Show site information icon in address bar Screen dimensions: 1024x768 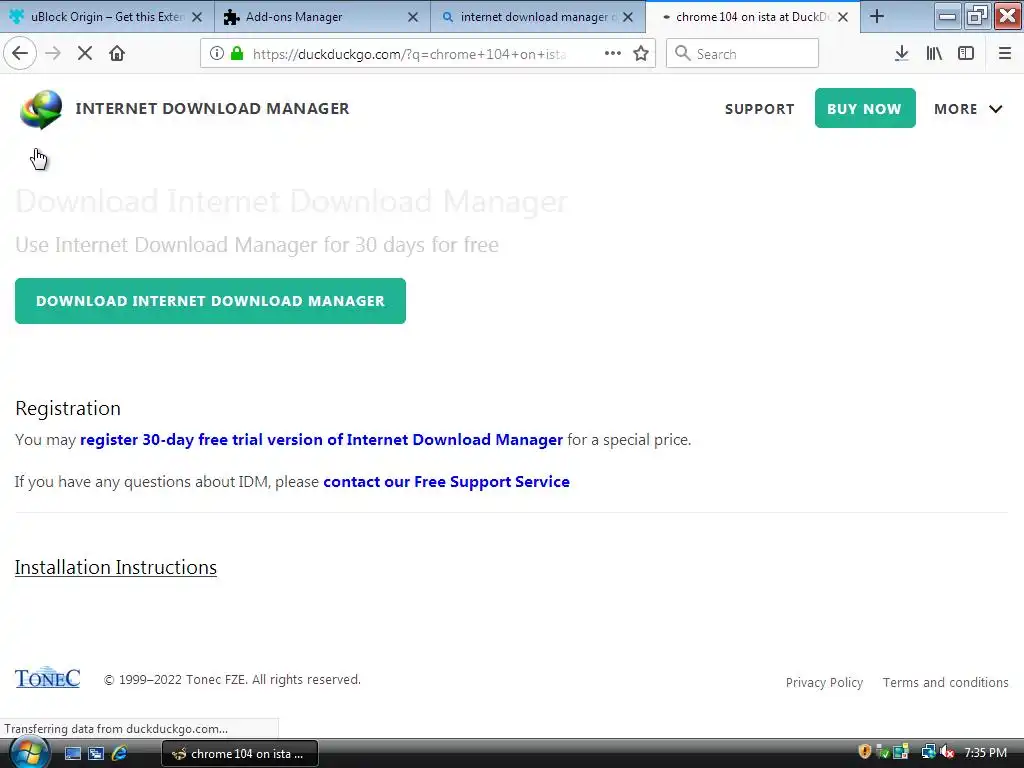pos(217,53)
